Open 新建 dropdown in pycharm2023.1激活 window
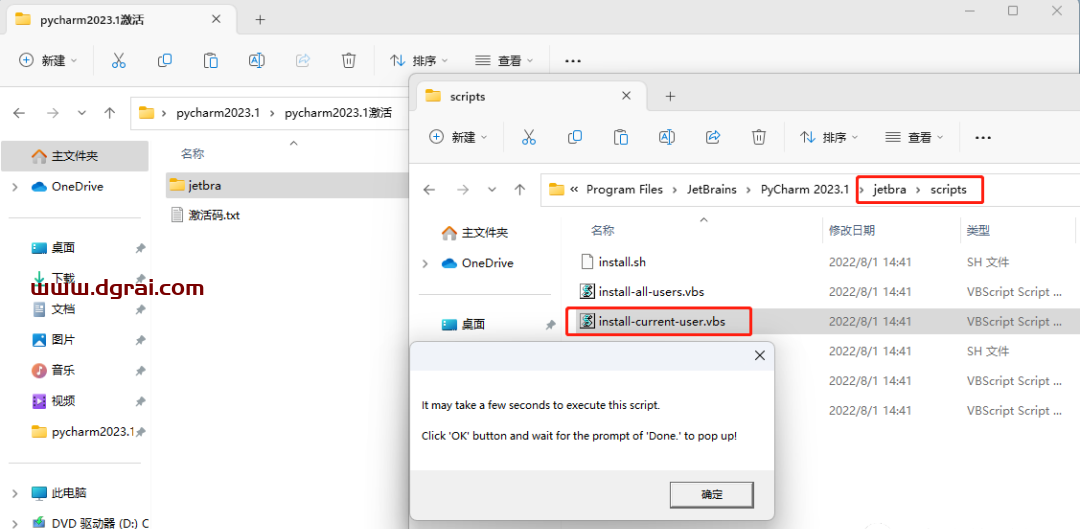This screenshot has width=1080, height=529. (48, 61)
